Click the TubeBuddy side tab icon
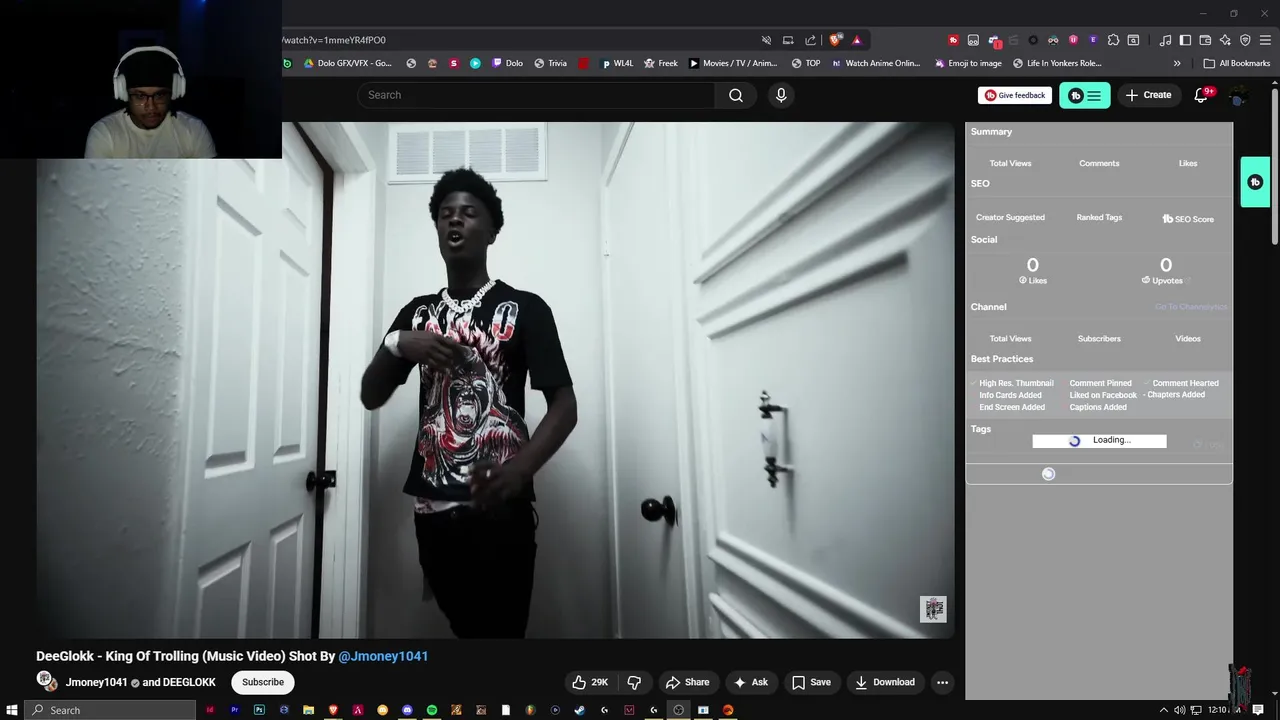Screen dimensions: 1280x720 coord(1255,182)
